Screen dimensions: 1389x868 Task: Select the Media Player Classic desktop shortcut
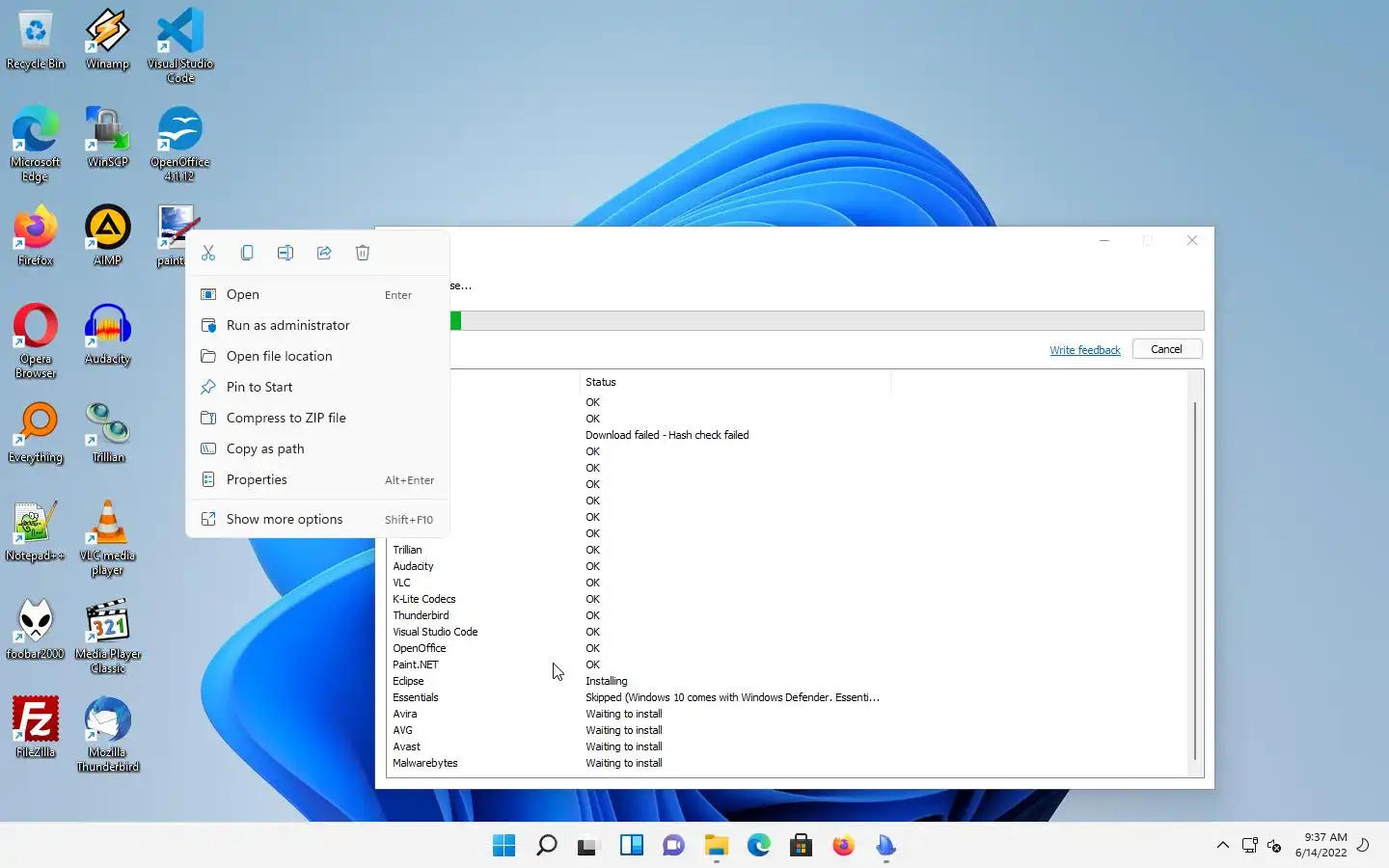pyautogui.click(x=107, y=637)
